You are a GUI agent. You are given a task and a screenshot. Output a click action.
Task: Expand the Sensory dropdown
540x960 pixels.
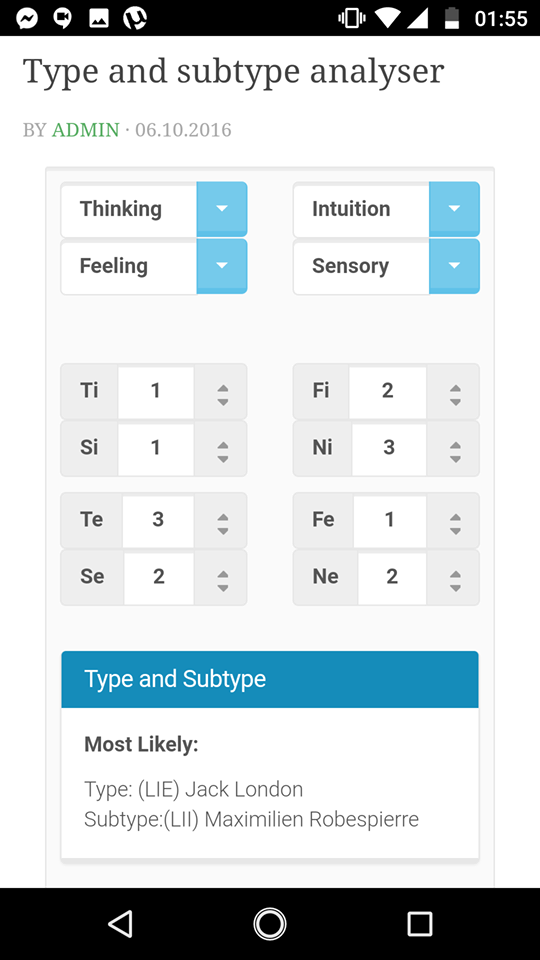pos(454,266)
